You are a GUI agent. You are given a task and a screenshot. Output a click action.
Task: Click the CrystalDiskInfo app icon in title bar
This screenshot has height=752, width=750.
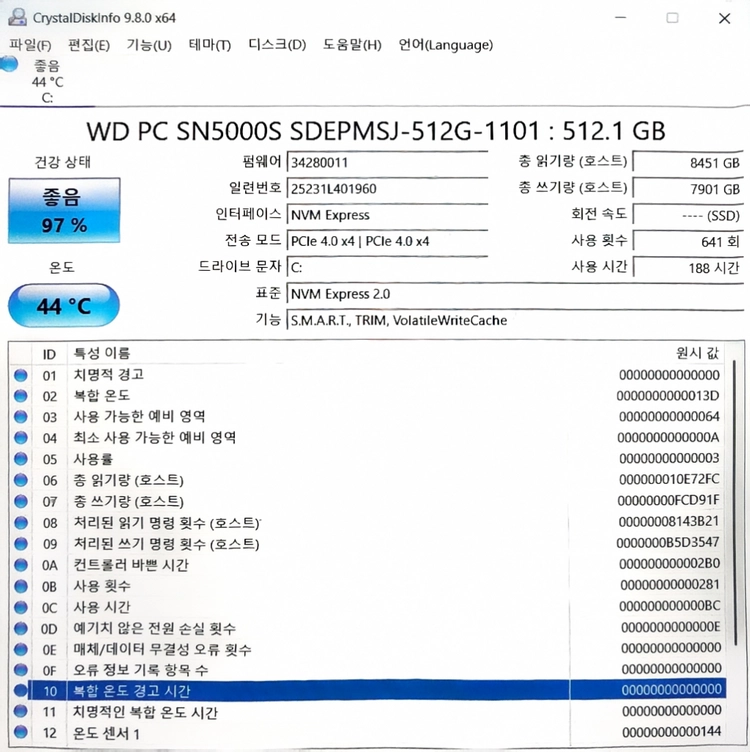click(x=17, y=17)
